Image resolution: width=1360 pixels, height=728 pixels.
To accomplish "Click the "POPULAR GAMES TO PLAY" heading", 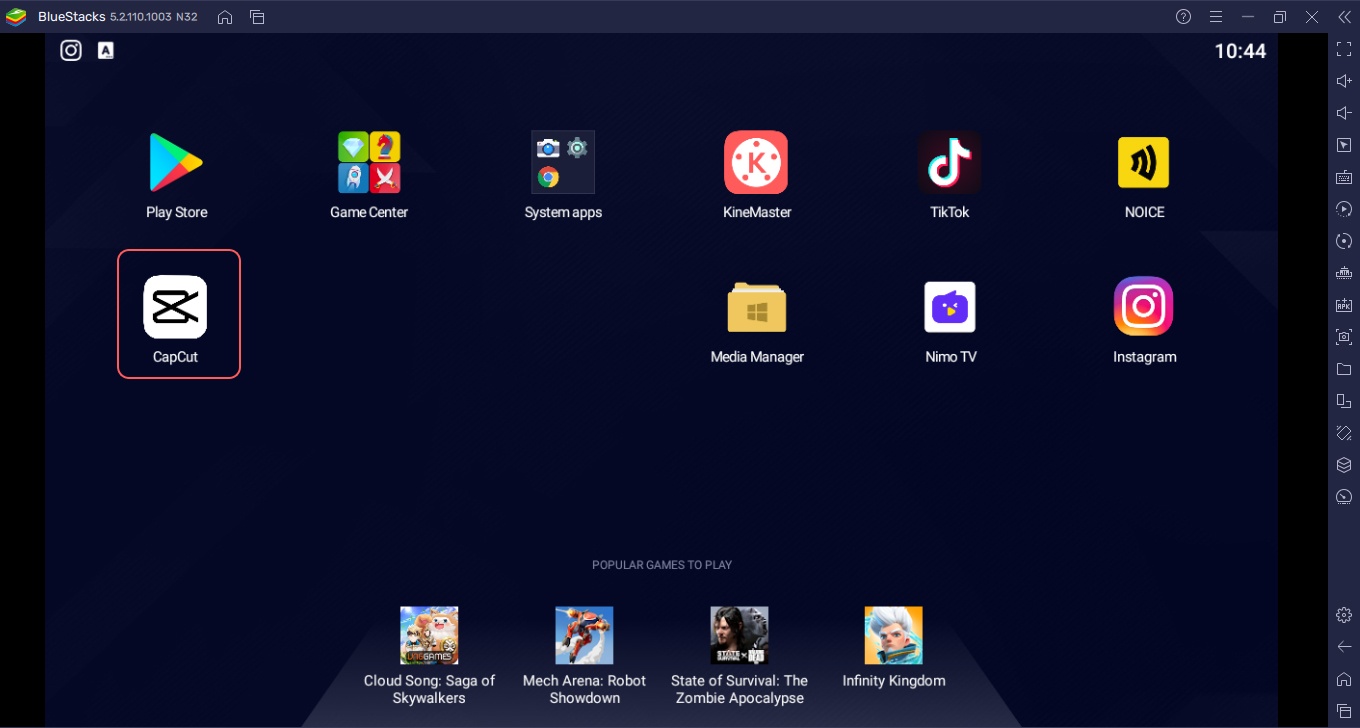I will pyautogui.click(x=662, y=565).
